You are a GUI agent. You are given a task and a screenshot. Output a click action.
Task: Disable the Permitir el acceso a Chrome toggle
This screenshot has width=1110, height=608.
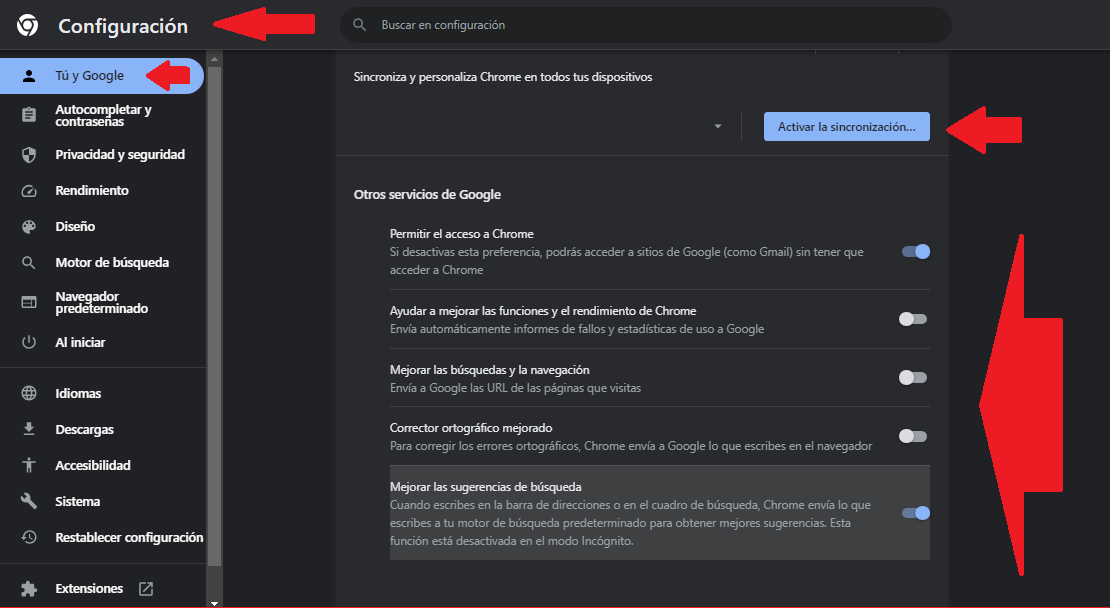click(915, 251)
